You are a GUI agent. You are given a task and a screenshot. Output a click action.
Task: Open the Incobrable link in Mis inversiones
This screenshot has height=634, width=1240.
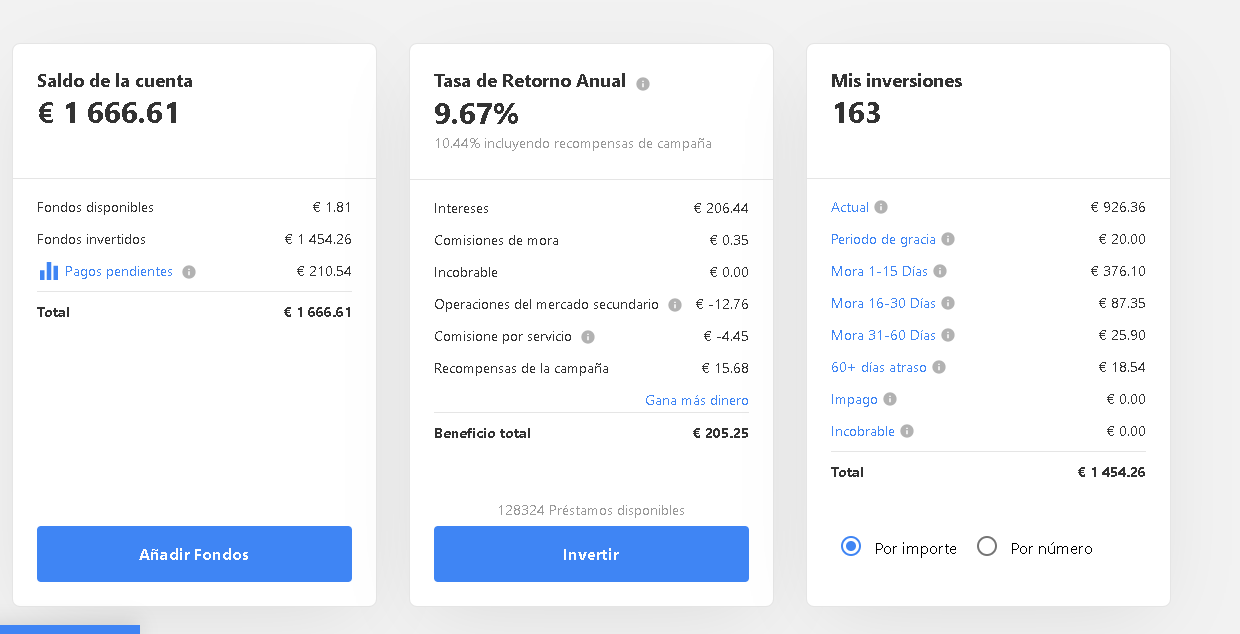[863, 431]
